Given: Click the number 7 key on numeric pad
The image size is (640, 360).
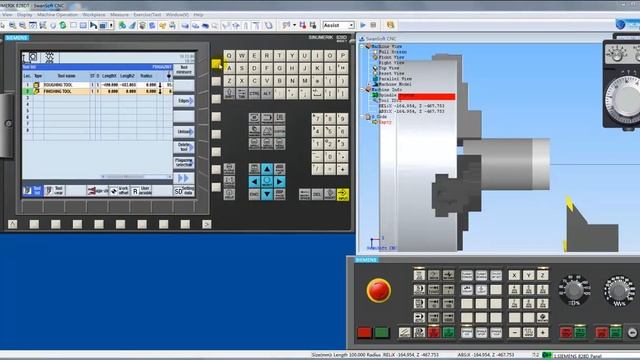Looking at the screenshot, I should (317, 119).
